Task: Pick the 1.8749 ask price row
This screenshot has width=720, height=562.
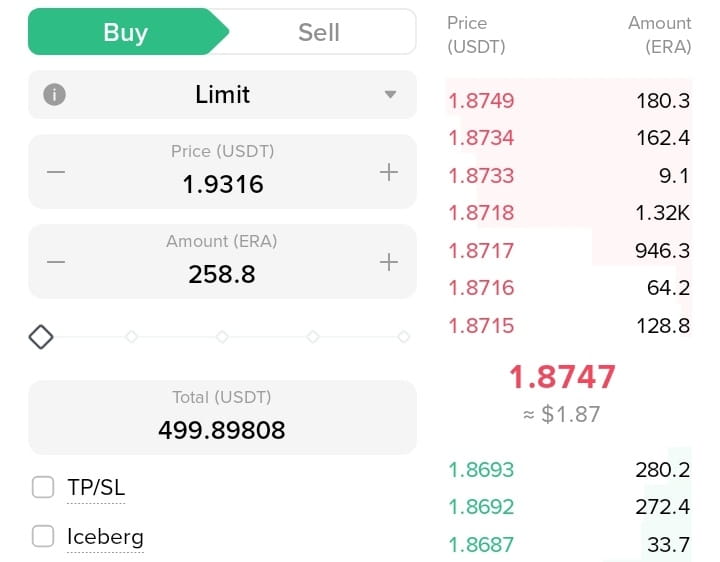Action: pyautogui.click(x=569, y=101)
